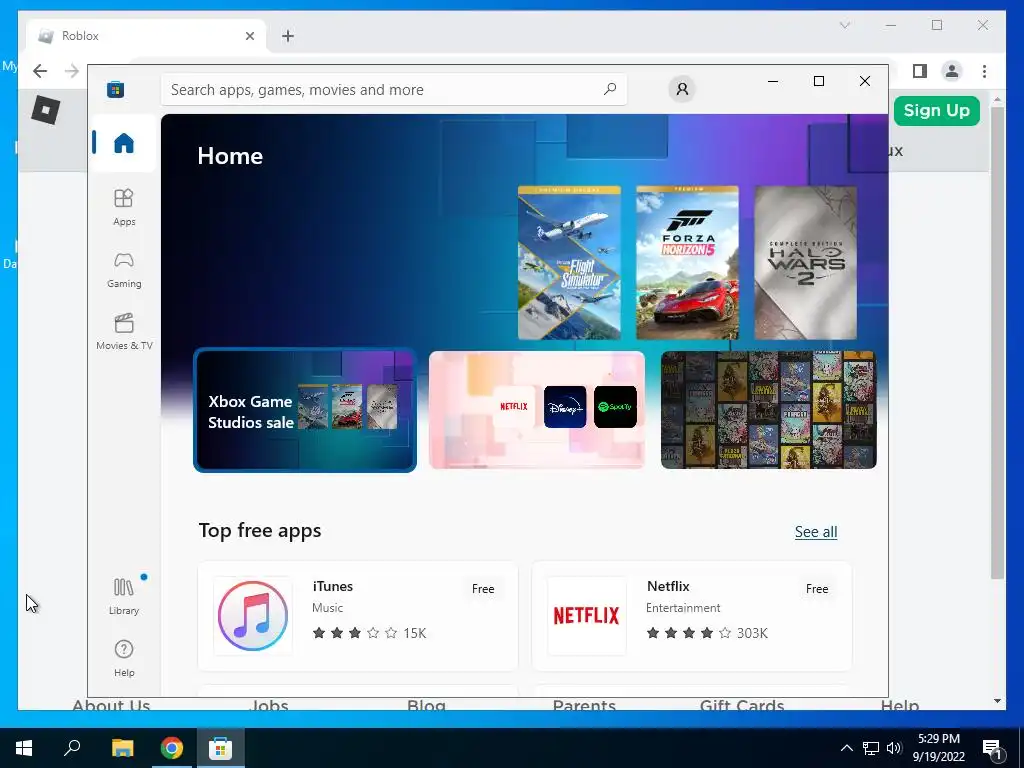Open the volume icon in system tray

[894, 748]
